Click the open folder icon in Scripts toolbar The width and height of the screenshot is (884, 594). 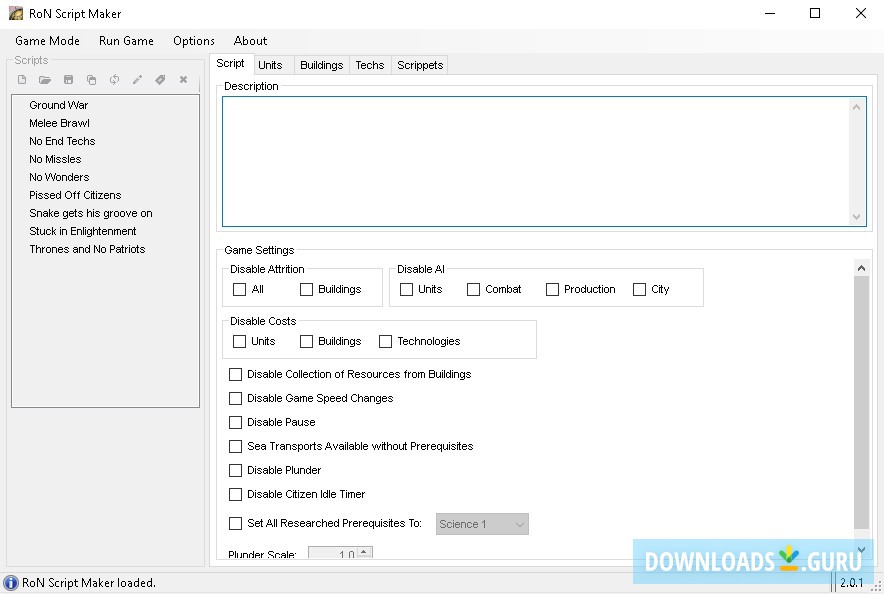pos(45,80)
